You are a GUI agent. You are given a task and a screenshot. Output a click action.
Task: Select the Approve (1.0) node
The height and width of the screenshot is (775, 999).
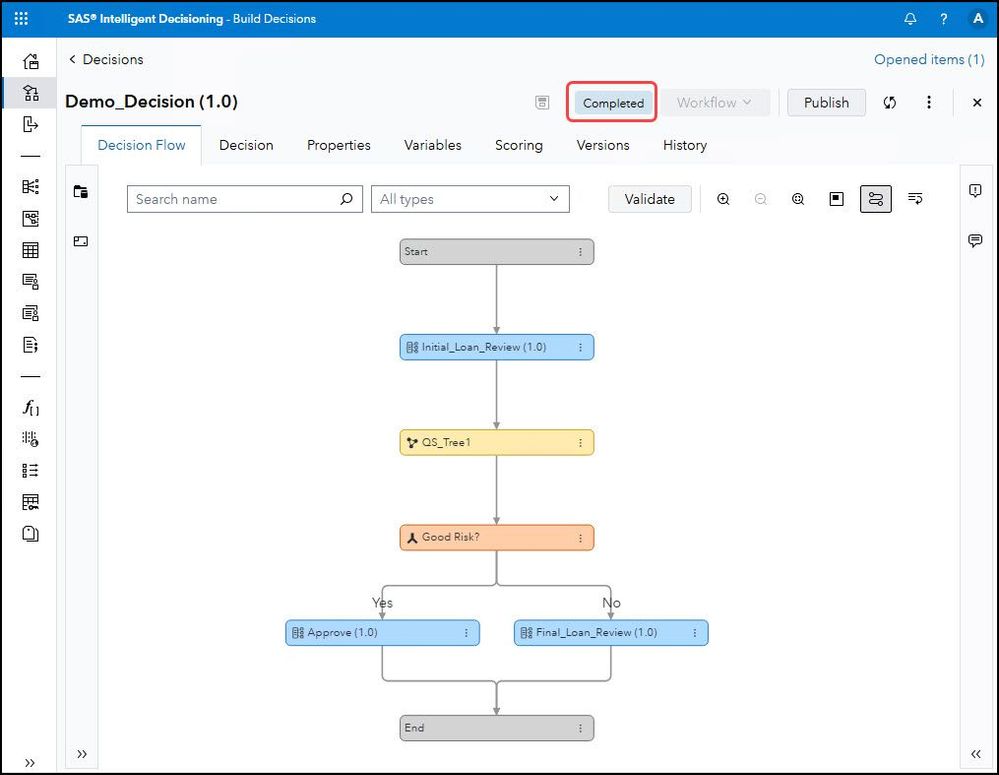382,633
